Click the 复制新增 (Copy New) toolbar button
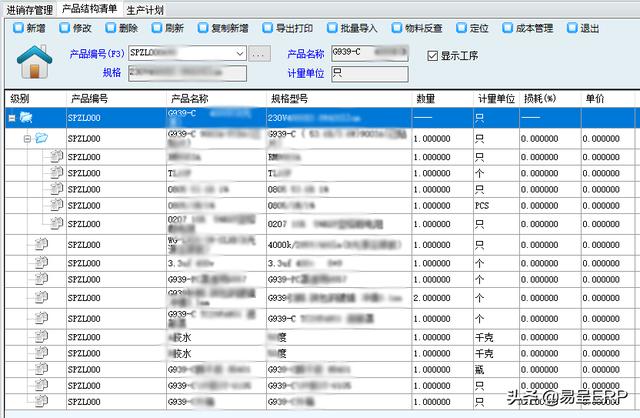This screenshot has height=418, width=640. tap(223, 28)
